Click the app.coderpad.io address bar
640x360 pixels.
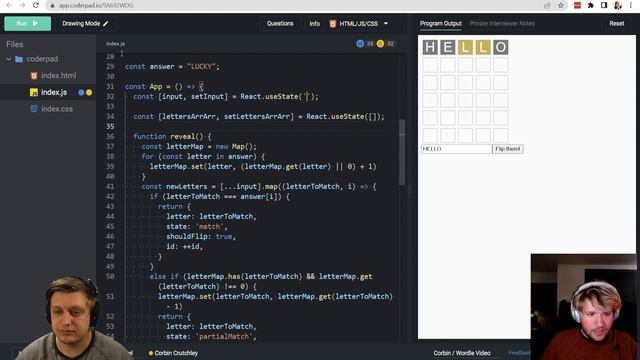tap(96, 6)
